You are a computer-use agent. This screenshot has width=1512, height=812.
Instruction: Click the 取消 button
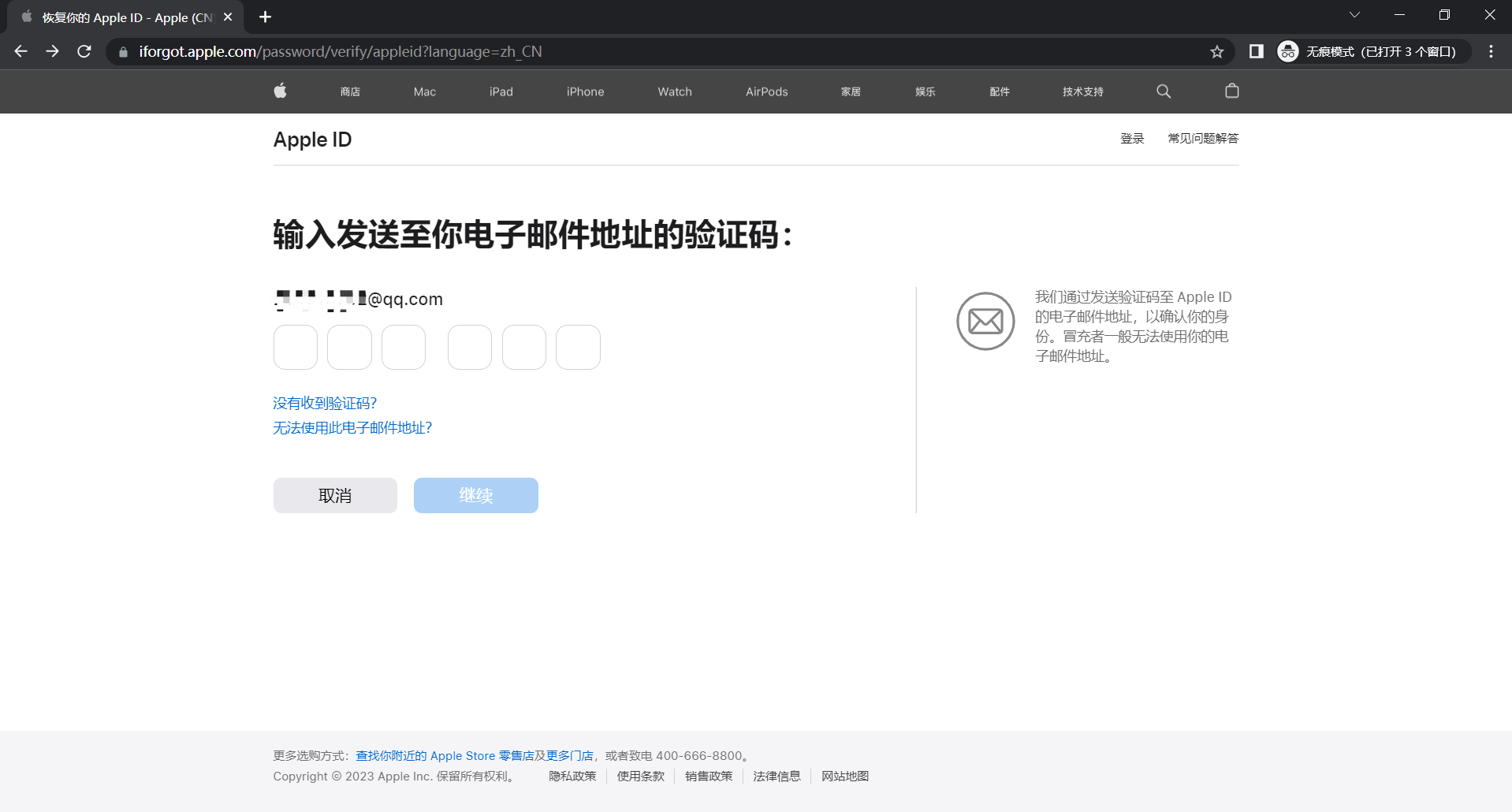335,495
